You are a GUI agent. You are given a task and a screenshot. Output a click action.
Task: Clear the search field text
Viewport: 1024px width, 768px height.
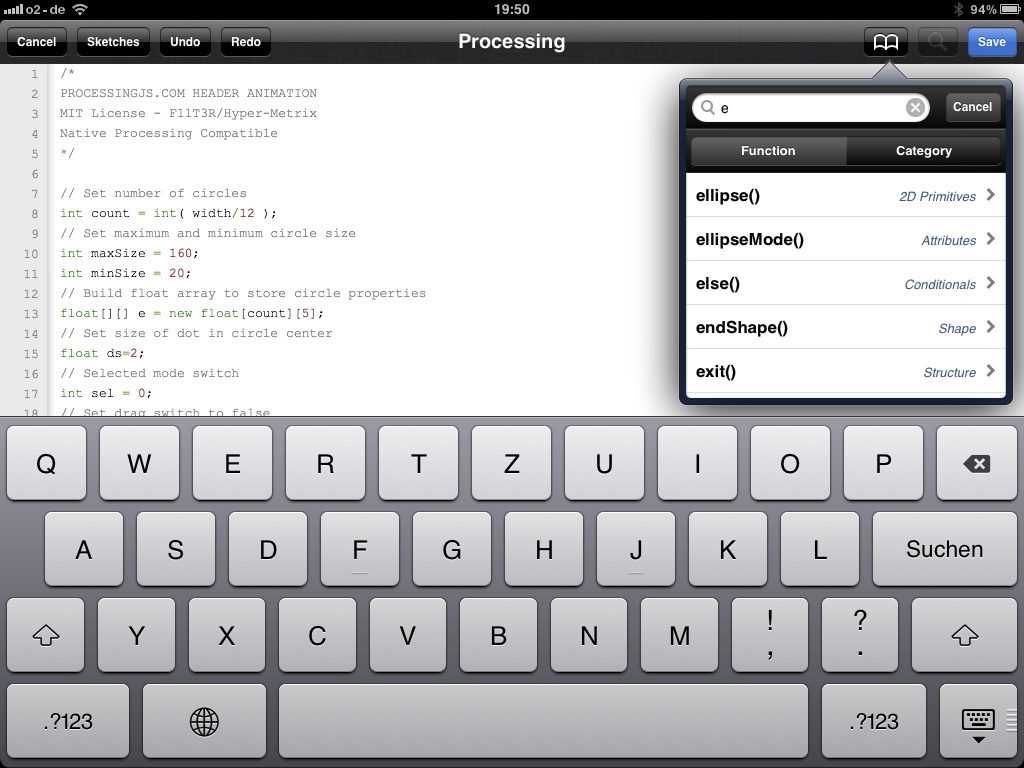[x=914, y=108]
